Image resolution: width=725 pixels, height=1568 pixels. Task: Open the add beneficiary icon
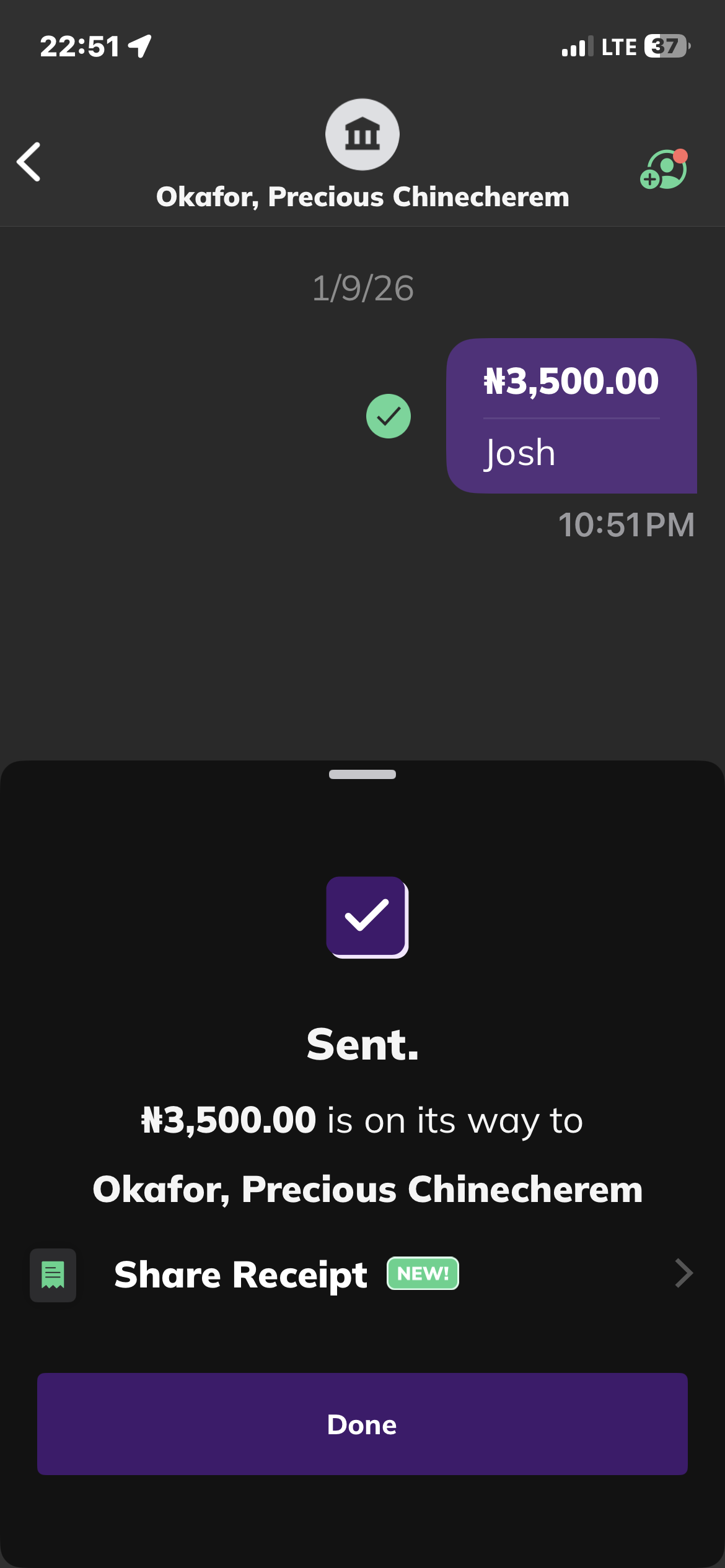(x=664, y=169)
